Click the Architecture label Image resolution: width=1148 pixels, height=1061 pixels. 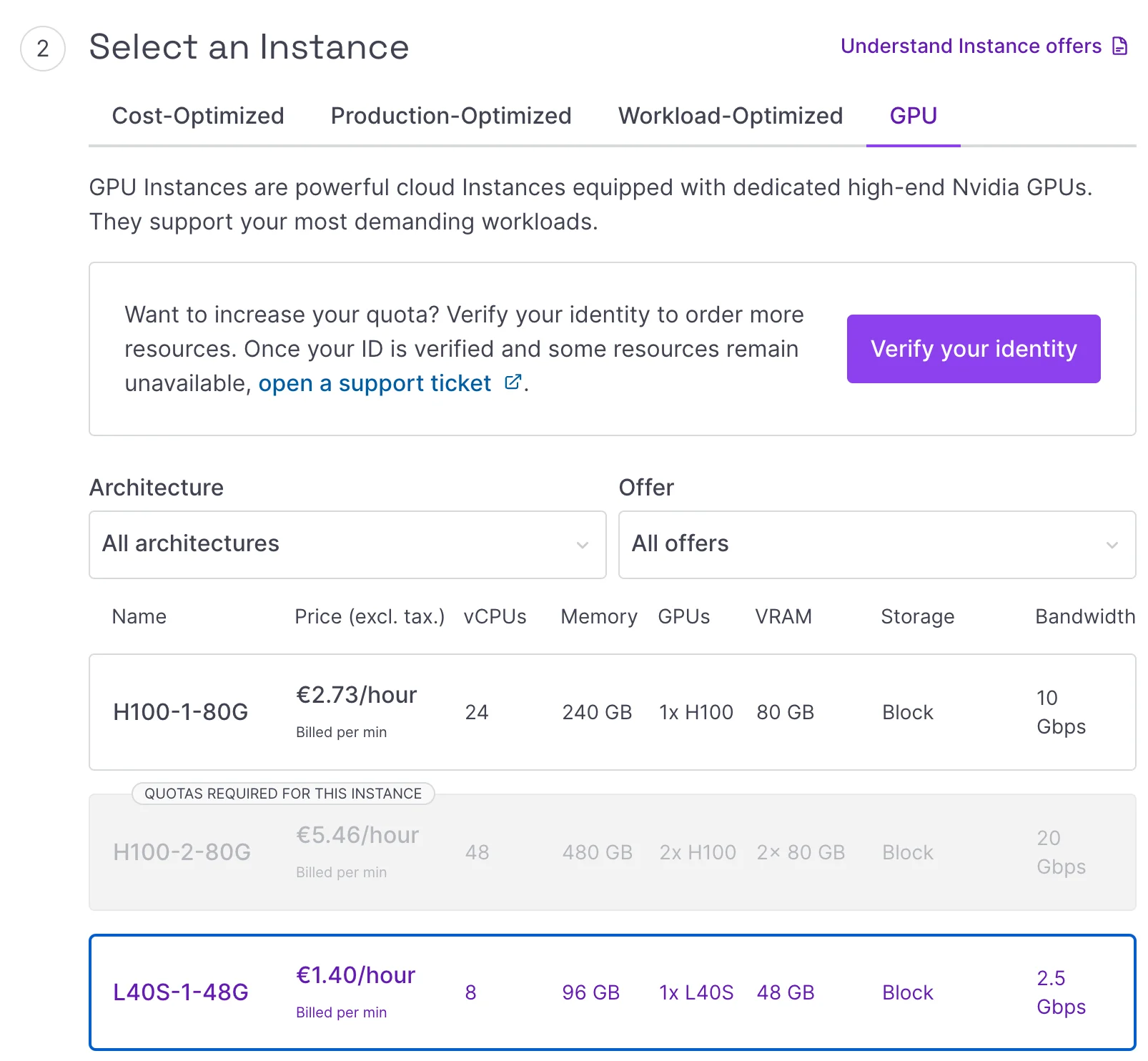click(x=157, y=488)
